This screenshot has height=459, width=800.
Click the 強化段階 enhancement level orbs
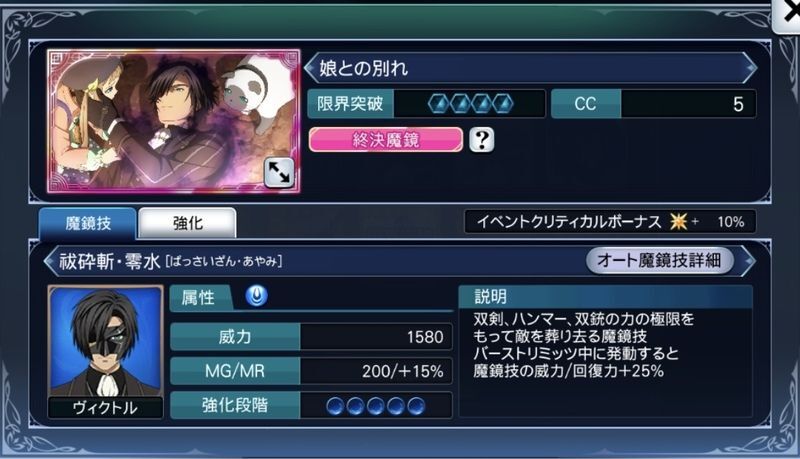coord(376,406)
